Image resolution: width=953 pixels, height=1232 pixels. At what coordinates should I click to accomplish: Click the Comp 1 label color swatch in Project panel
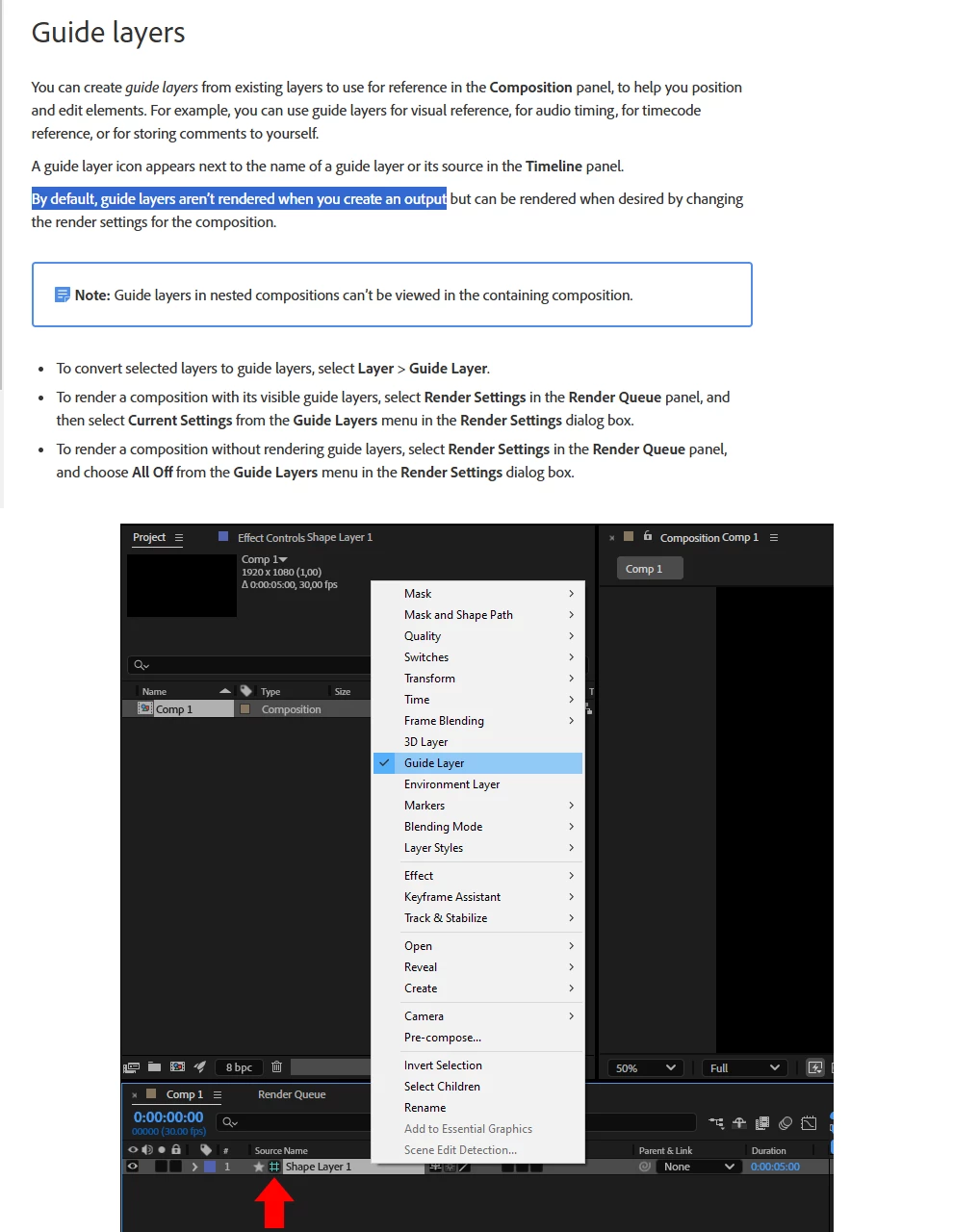coord(245,709)
